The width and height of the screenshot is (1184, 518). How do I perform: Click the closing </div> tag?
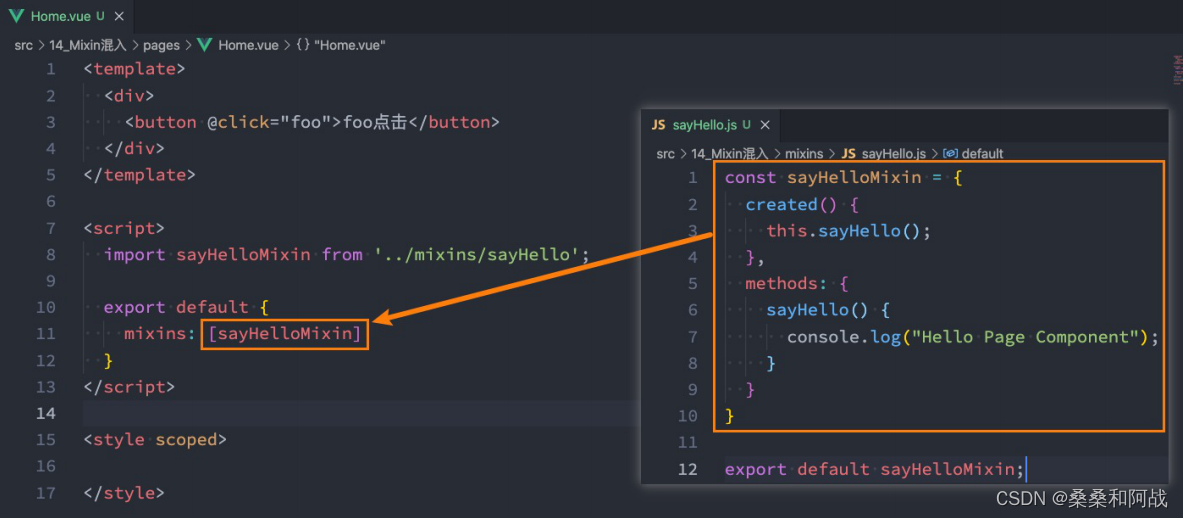tap(134, 148)
